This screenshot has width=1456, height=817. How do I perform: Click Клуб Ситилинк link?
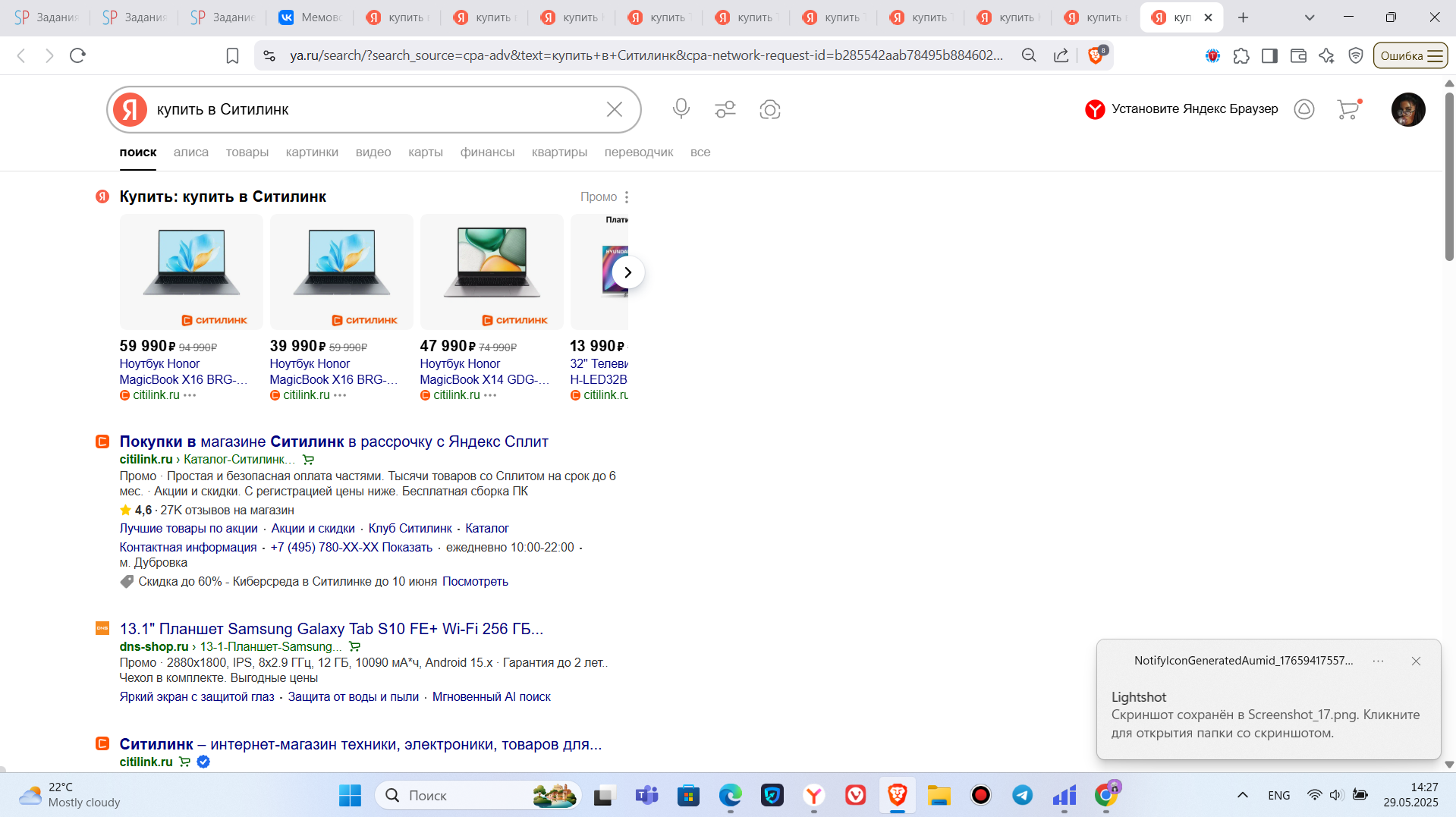[x=410, y=528]
